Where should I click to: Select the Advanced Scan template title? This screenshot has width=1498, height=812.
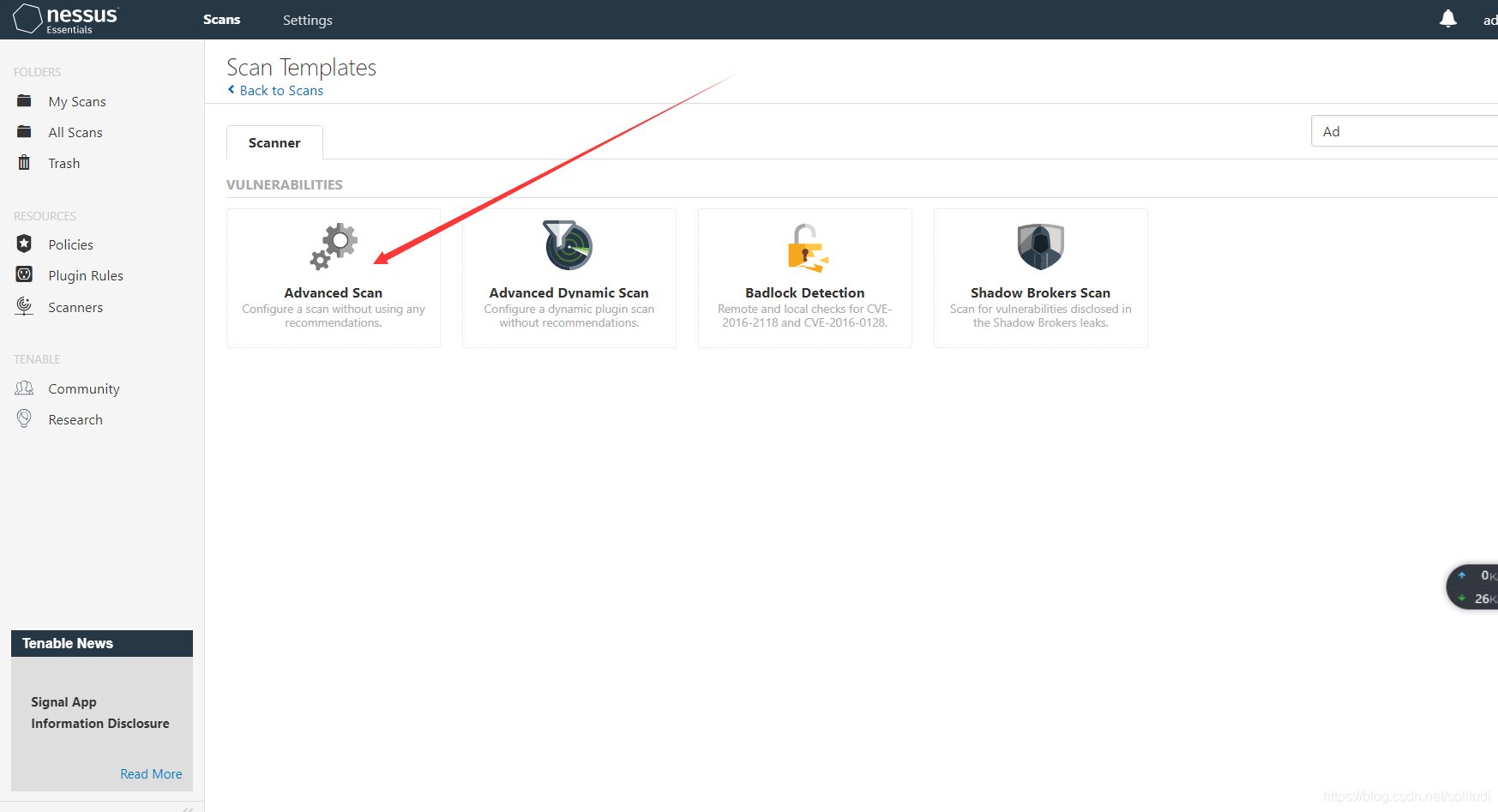(x=334, y=292)
